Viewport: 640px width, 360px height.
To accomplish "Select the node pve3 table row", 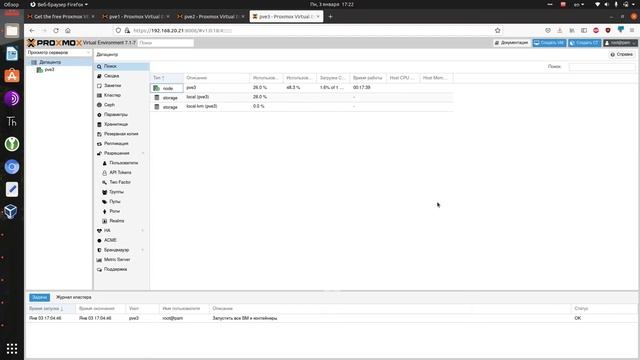I will click(302, 88).
